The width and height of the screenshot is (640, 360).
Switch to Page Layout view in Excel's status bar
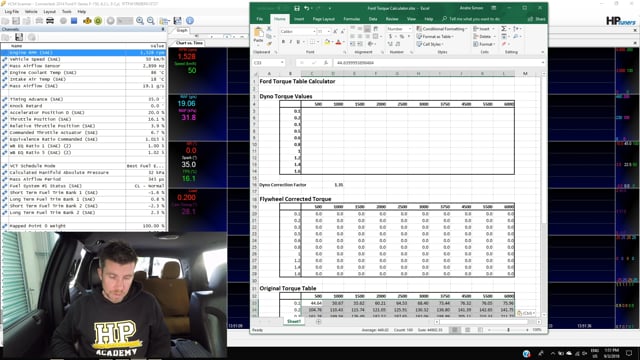pyautogui.click(x=467, y=330)
